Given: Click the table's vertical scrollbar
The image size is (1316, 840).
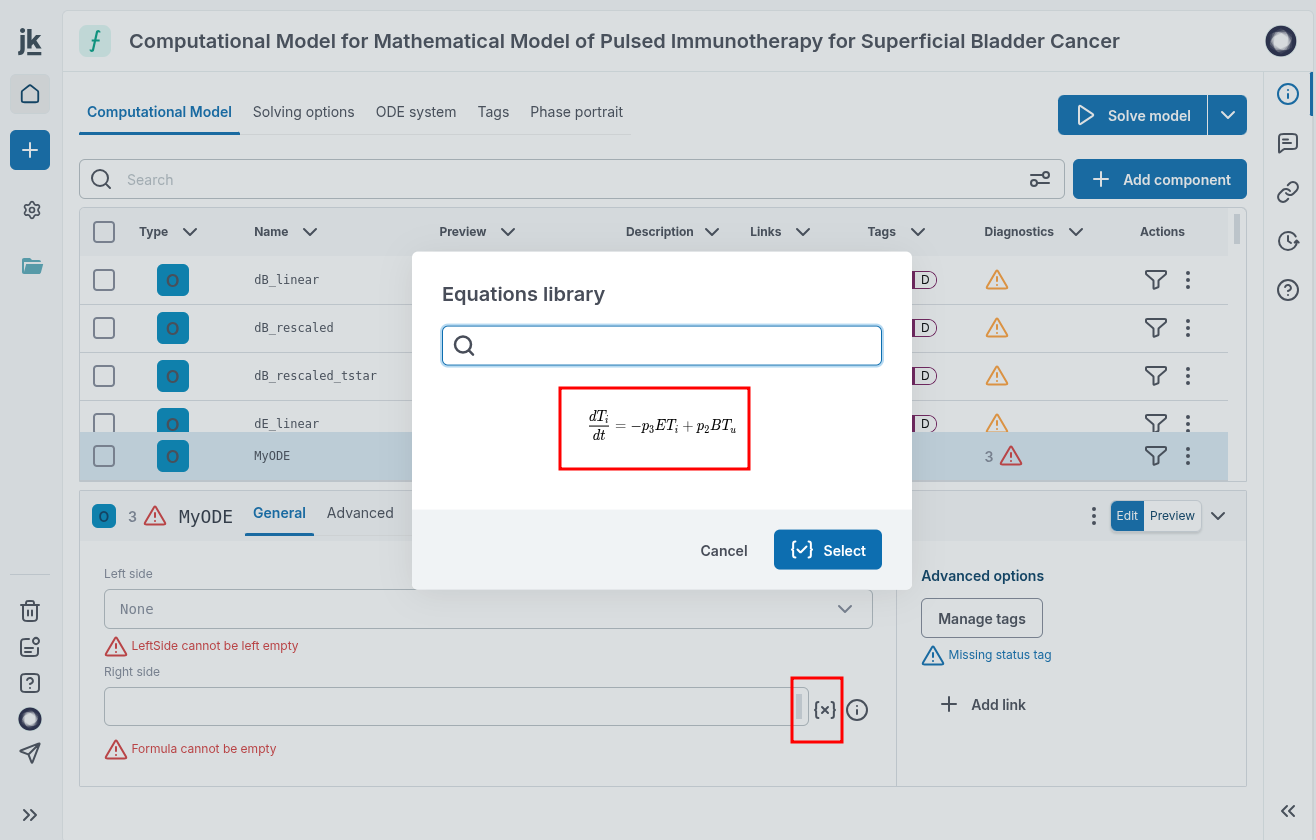Looking at the screenshot, I should pos(1238,230).
